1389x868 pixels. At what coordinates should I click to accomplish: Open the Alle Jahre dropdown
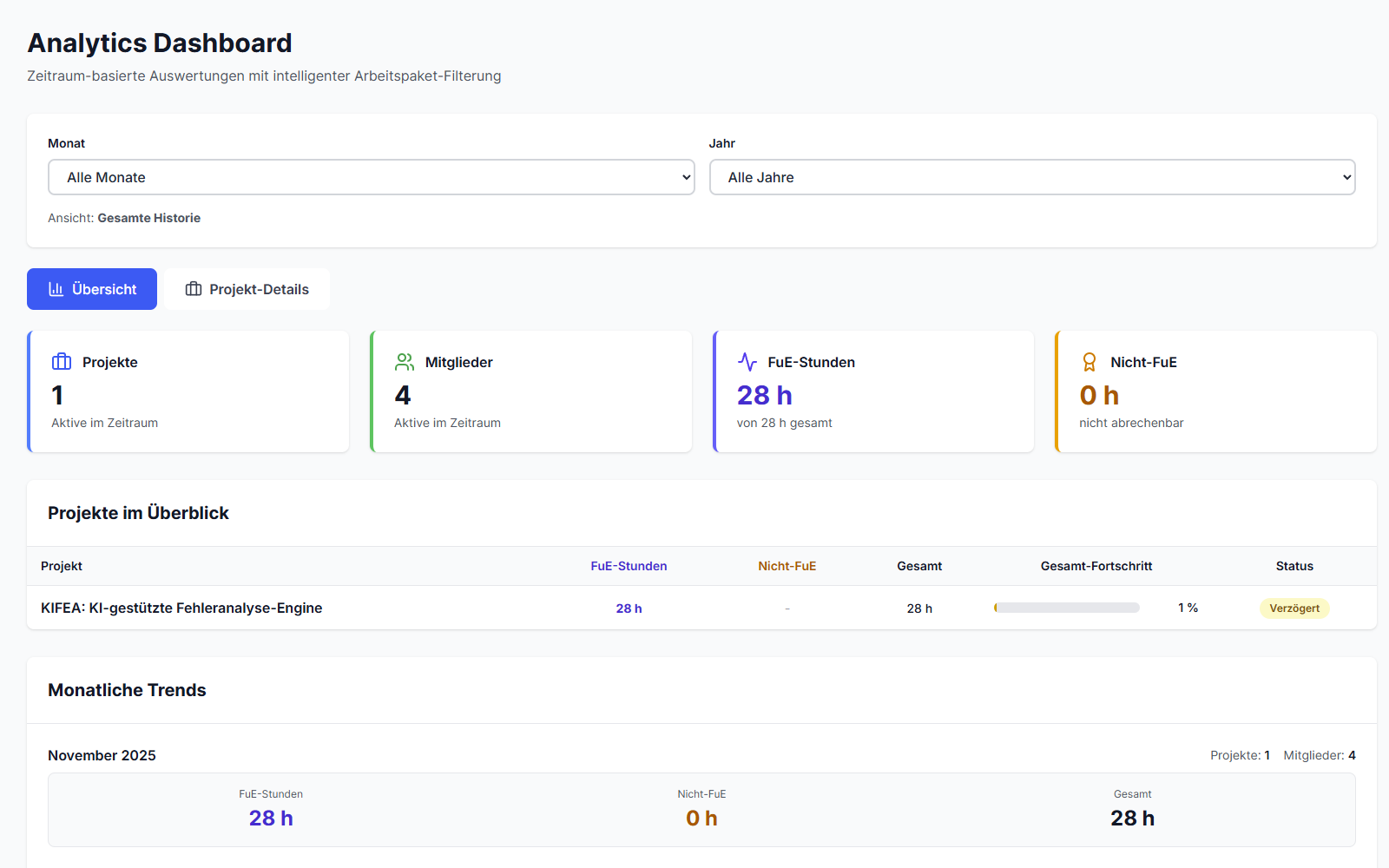tap(1031, 177)
